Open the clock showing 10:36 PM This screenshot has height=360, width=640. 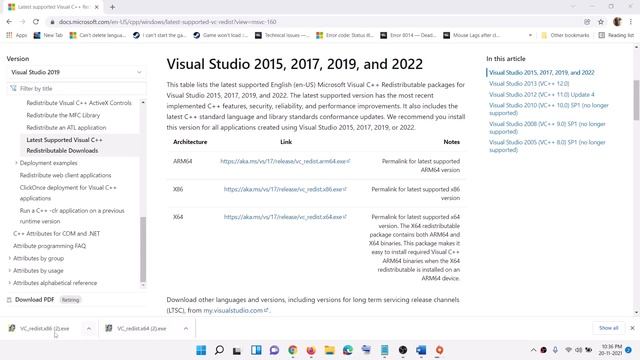click(611, 350)
